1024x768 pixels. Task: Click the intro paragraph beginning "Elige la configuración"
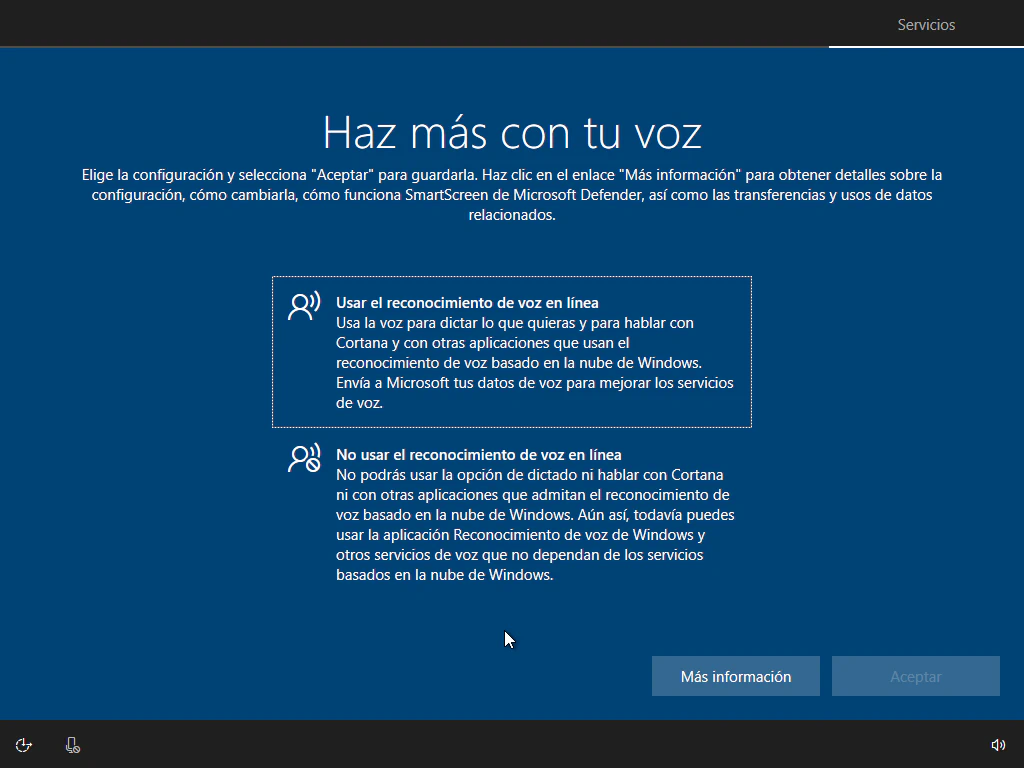[512, 194]
